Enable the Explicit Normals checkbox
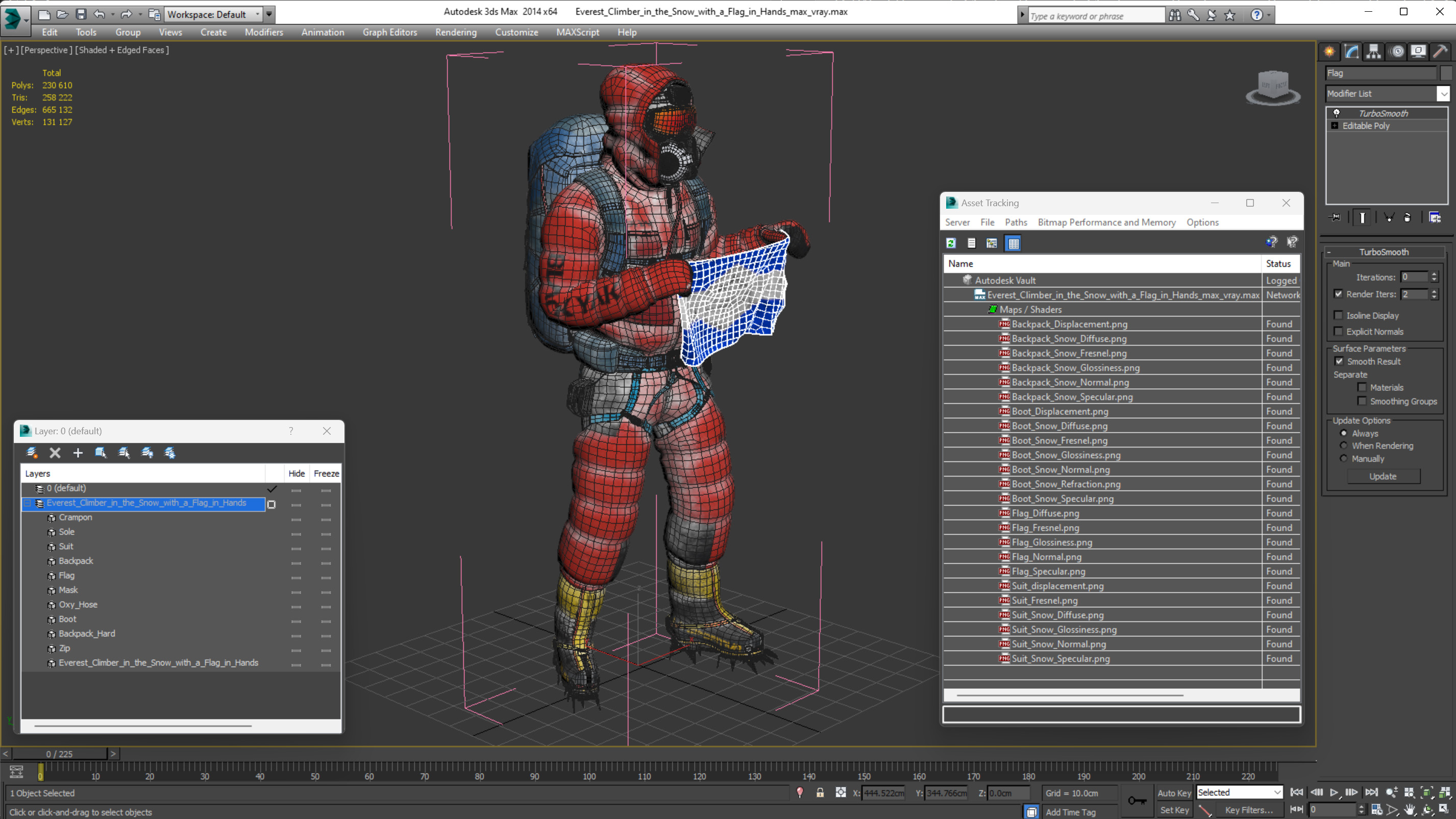Viewport: 1456px width, 819px height. tap(1339, 331)
